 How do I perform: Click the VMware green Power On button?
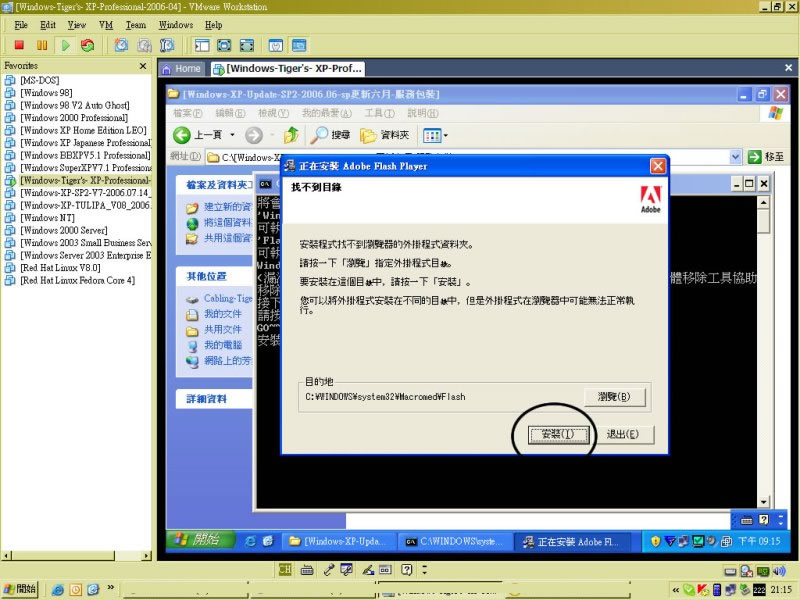(x=65, y=45)
